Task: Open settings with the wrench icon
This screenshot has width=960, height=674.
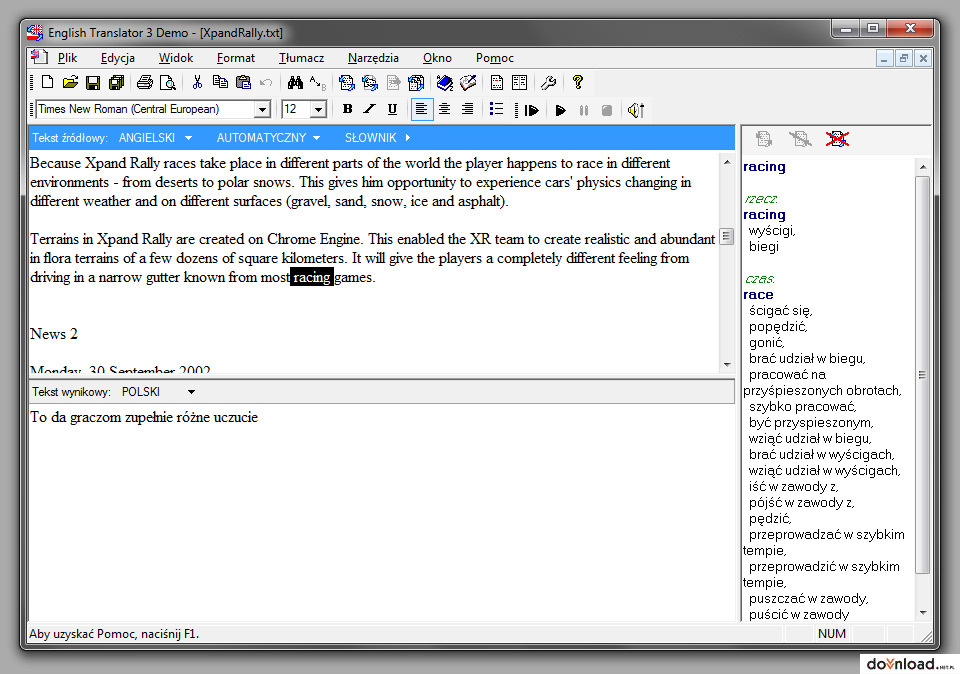Action: tap(549, 82)
